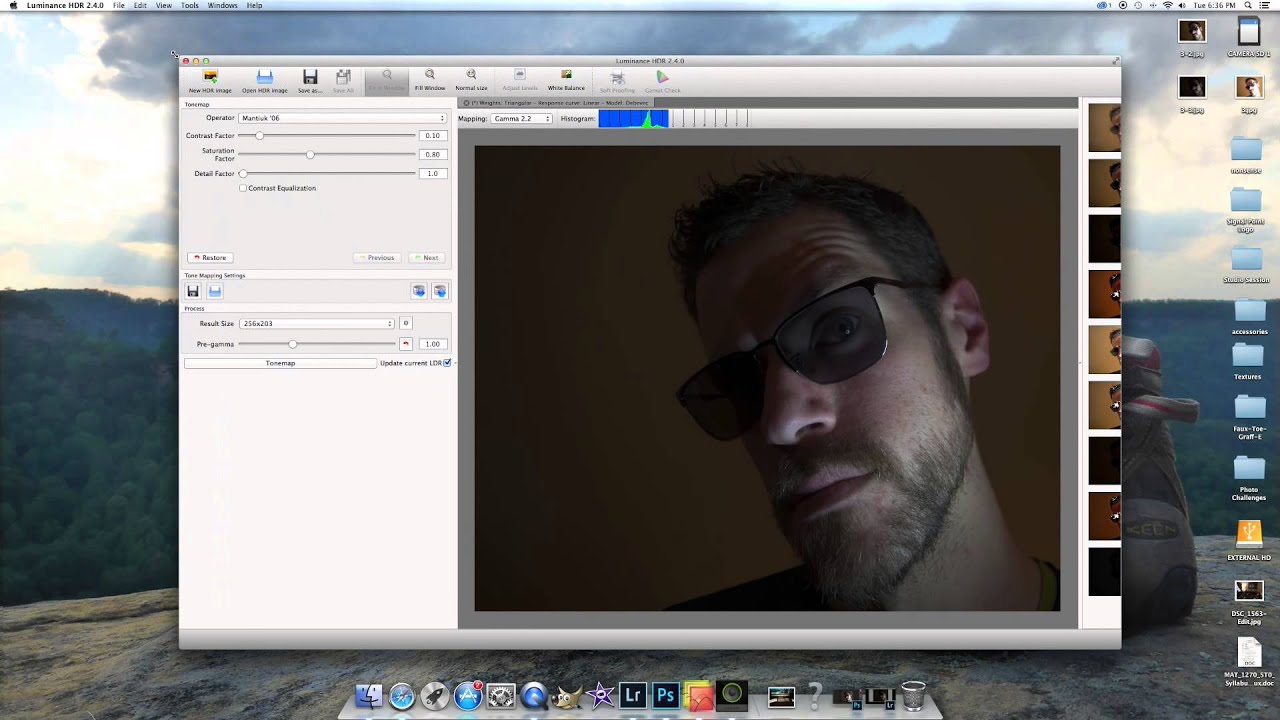Open the Edit menu
This screenshot has height=720, width=1280.
140,5
